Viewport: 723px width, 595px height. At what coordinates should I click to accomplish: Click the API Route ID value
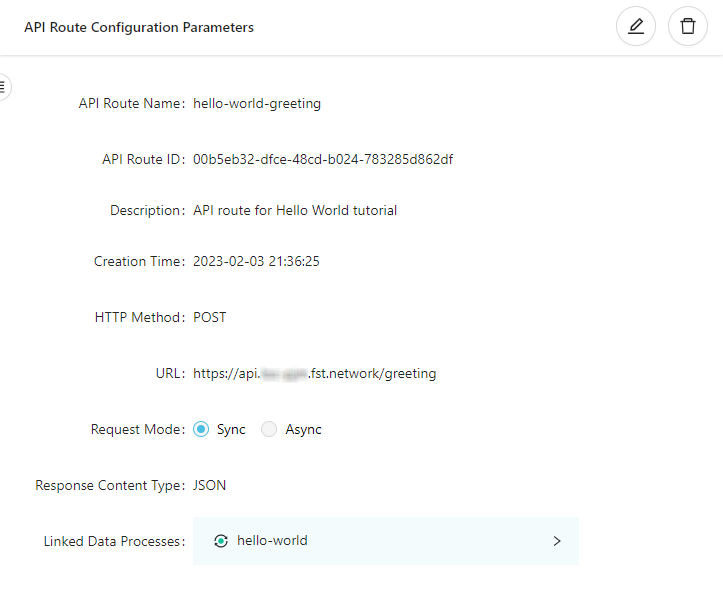(322, 159)
